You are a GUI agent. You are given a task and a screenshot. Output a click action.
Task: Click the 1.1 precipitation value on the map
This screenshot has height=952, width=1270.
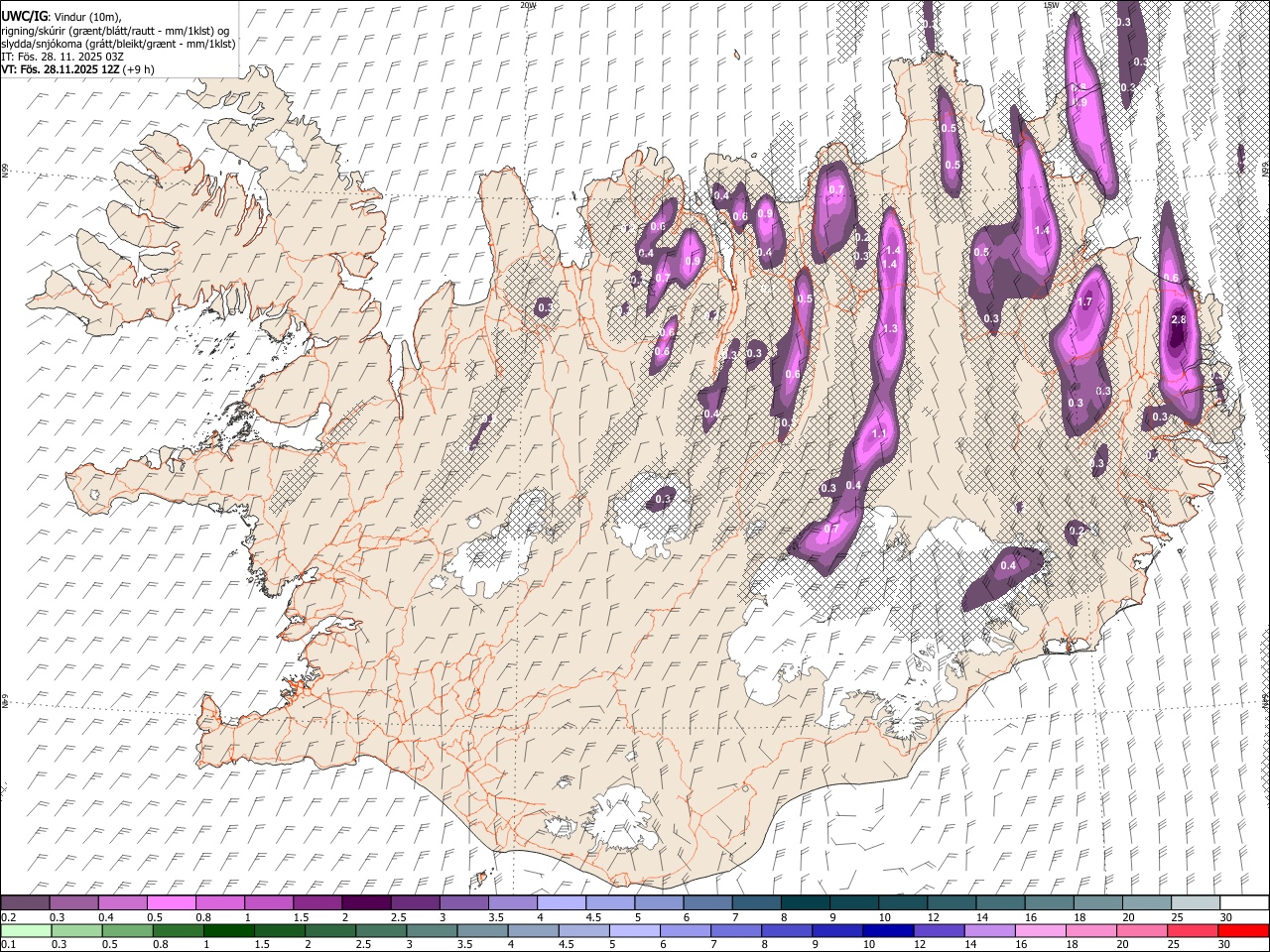point(879,434)
